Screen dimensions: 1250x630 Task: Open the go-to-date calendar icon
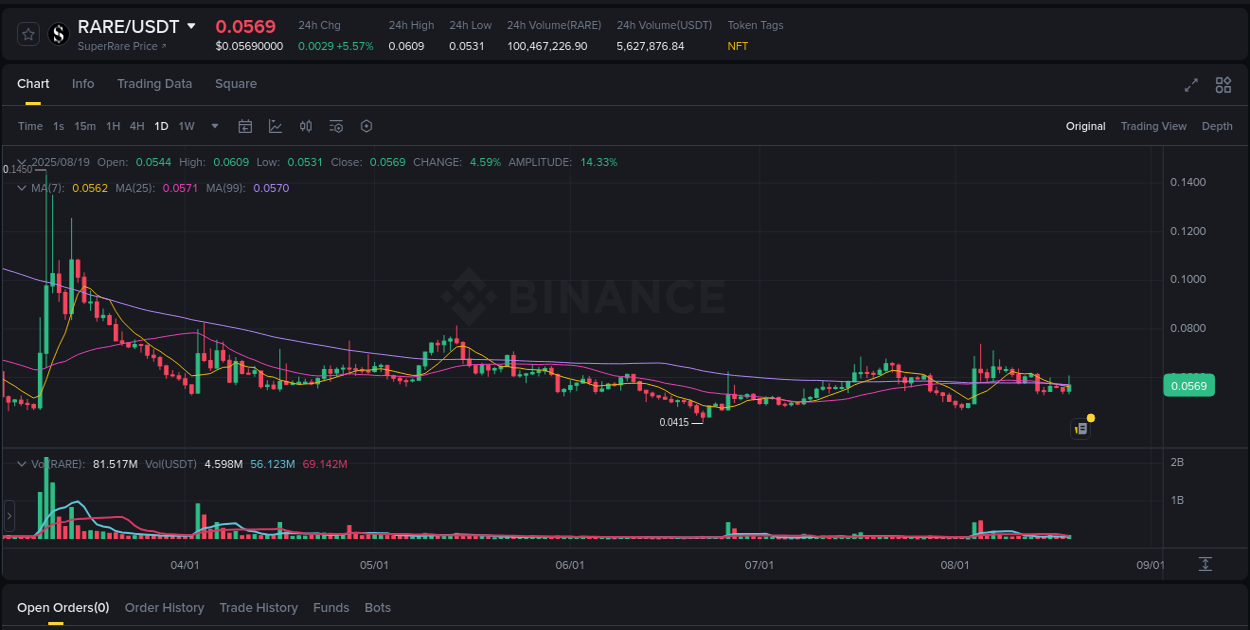[x=245, y=126]
